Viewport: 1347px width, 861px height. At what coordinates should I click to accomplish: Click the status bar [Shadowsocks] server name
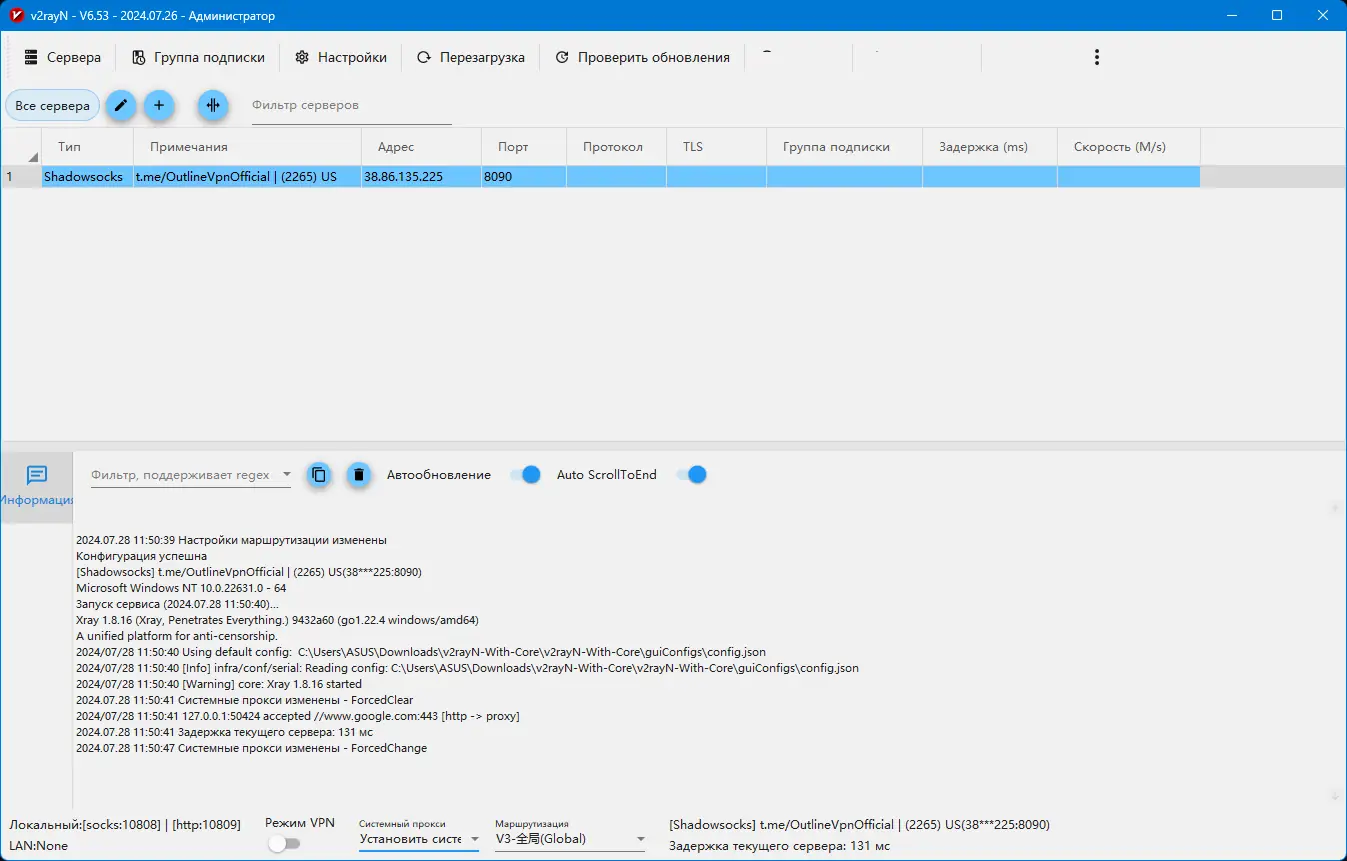(x=859, y=825)
